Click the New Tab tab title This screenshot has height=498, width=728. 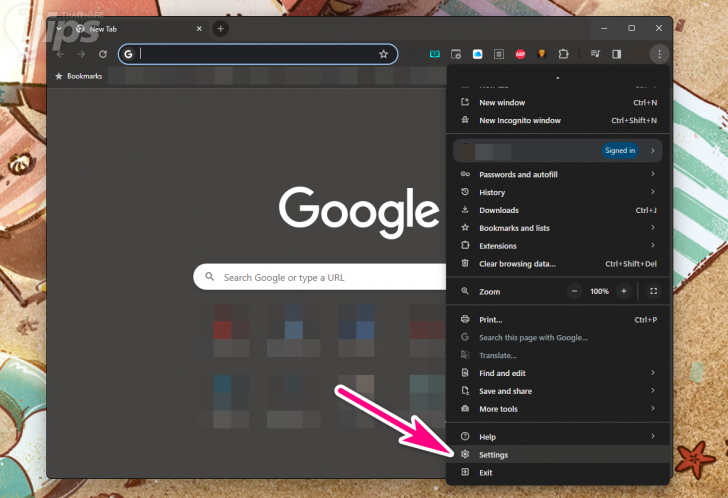tap(103, 29)
